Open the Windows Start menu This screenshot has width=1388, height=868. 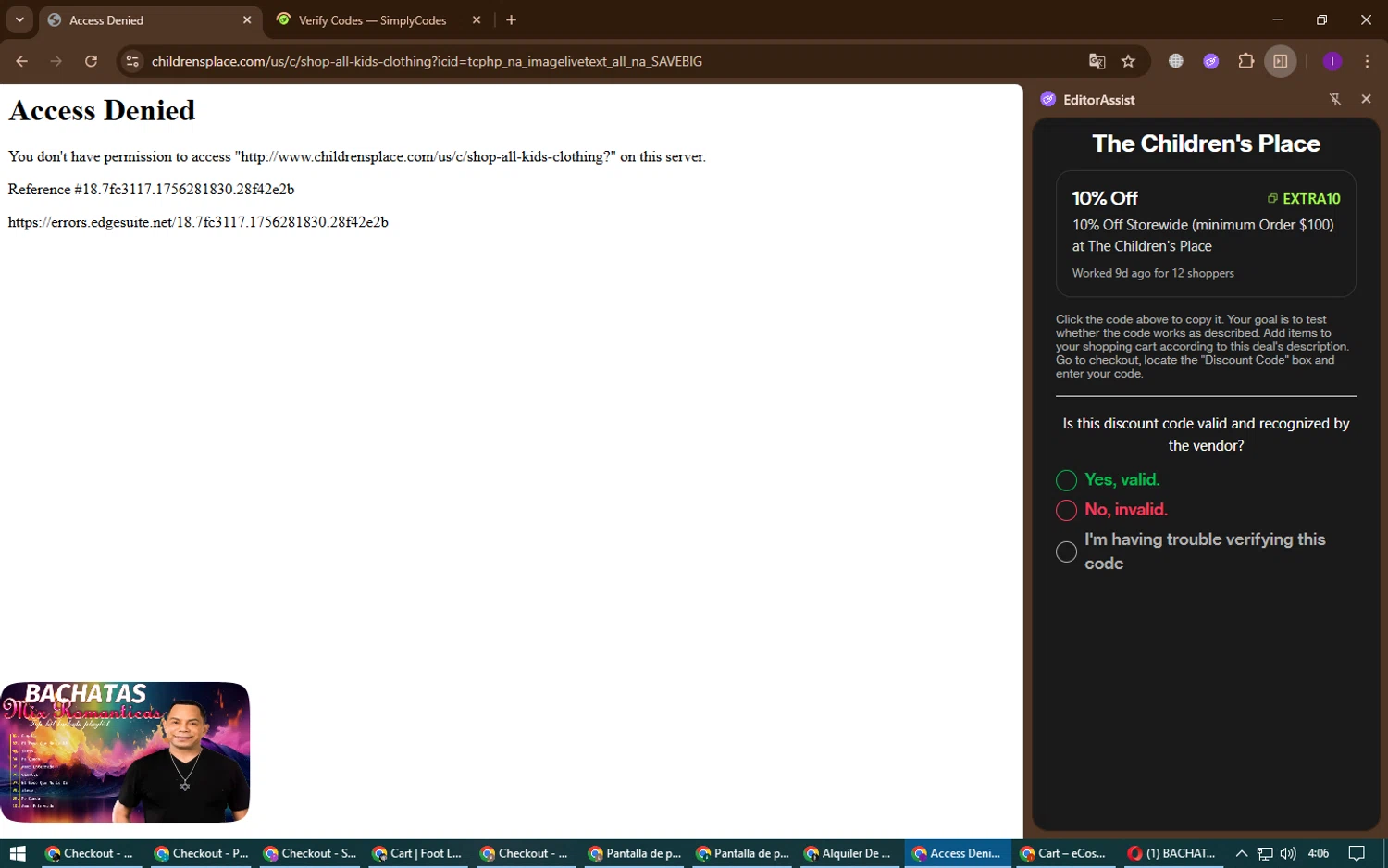coord(18,853)
